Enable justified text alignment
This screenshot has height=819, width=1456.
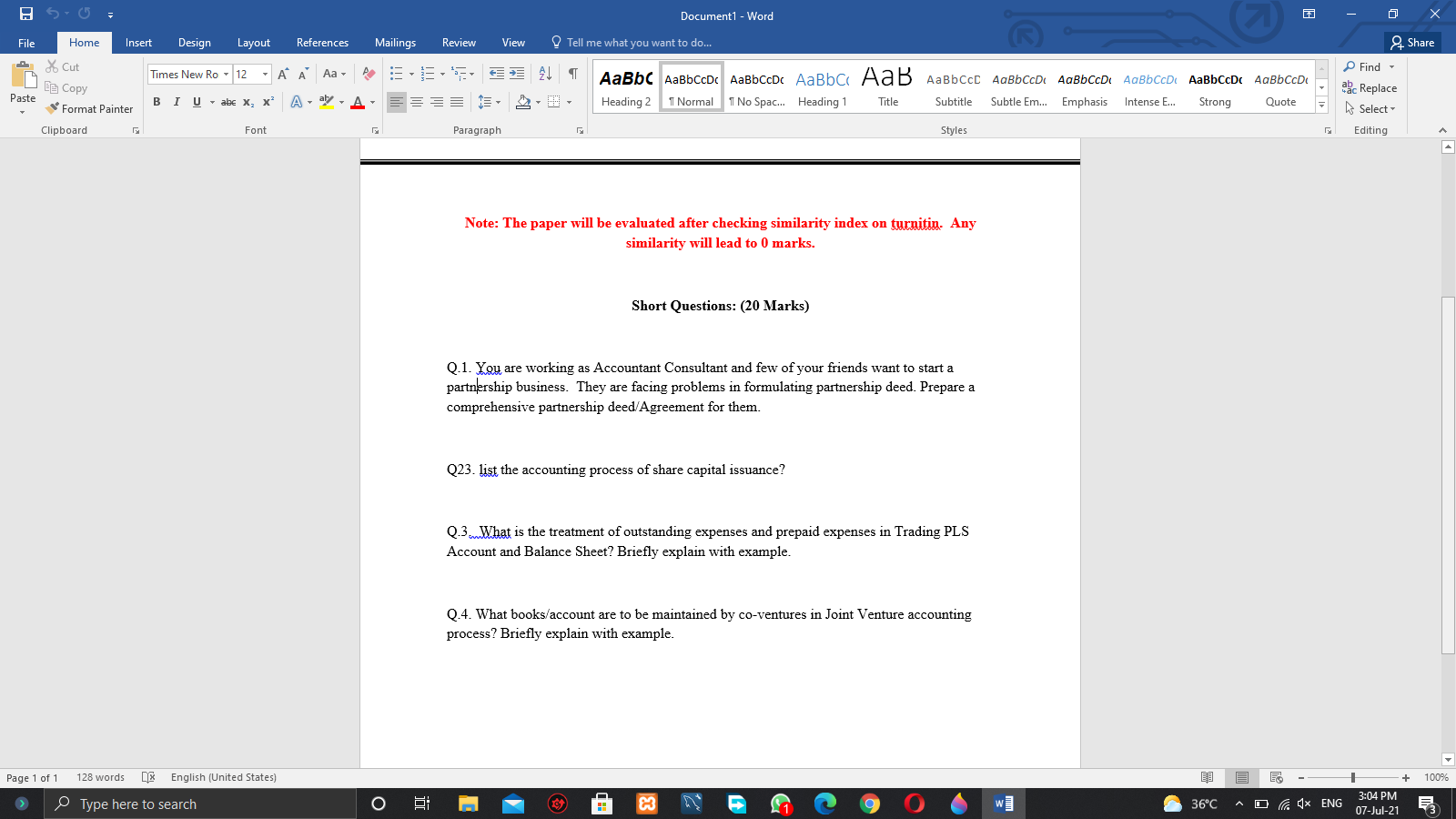456,102
